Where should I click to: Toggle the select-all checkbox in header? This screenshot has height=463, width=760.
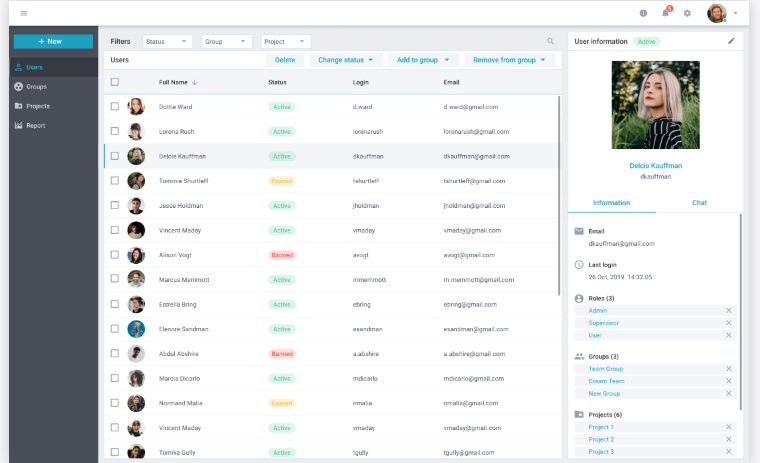[x=115, y=82]
